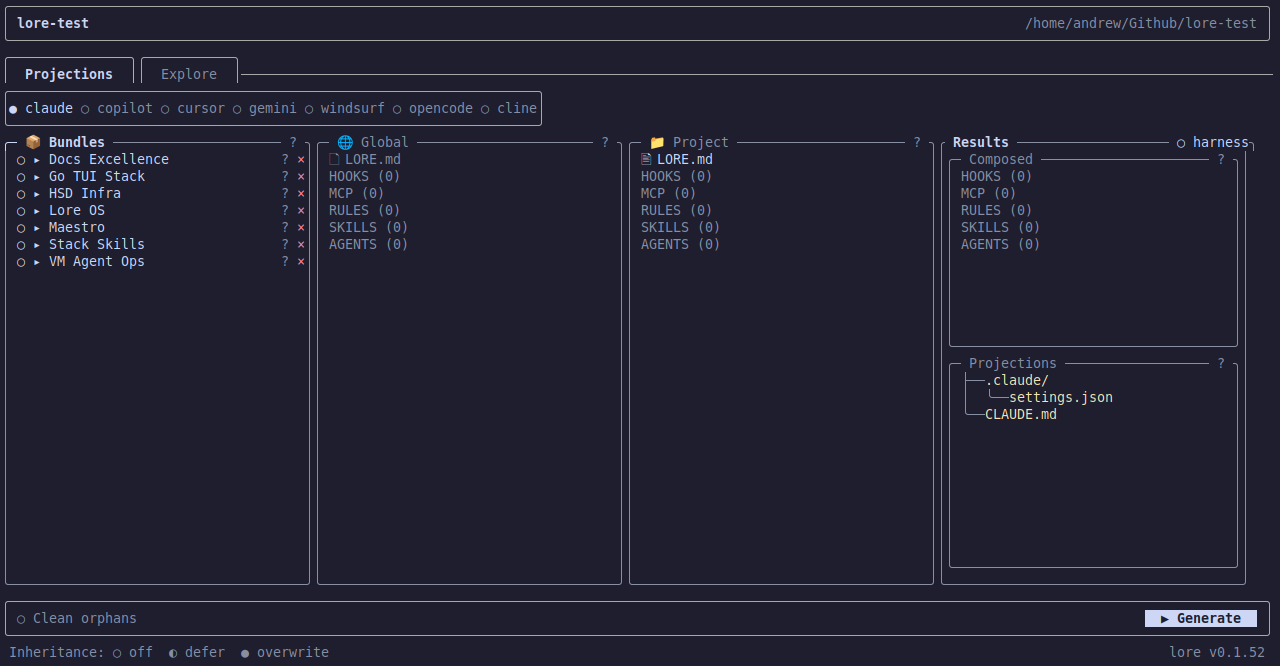This screenshot has height=666, width=1280.
Task: Expand the HSD Infra bundle
Action: (35, 193)
